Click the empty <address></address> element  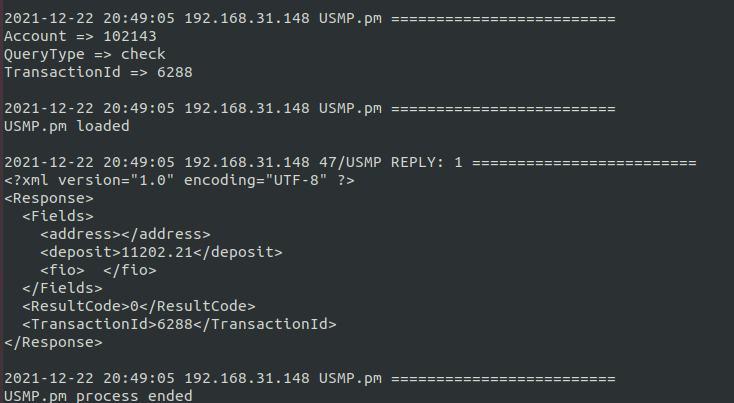click(125, 234)
